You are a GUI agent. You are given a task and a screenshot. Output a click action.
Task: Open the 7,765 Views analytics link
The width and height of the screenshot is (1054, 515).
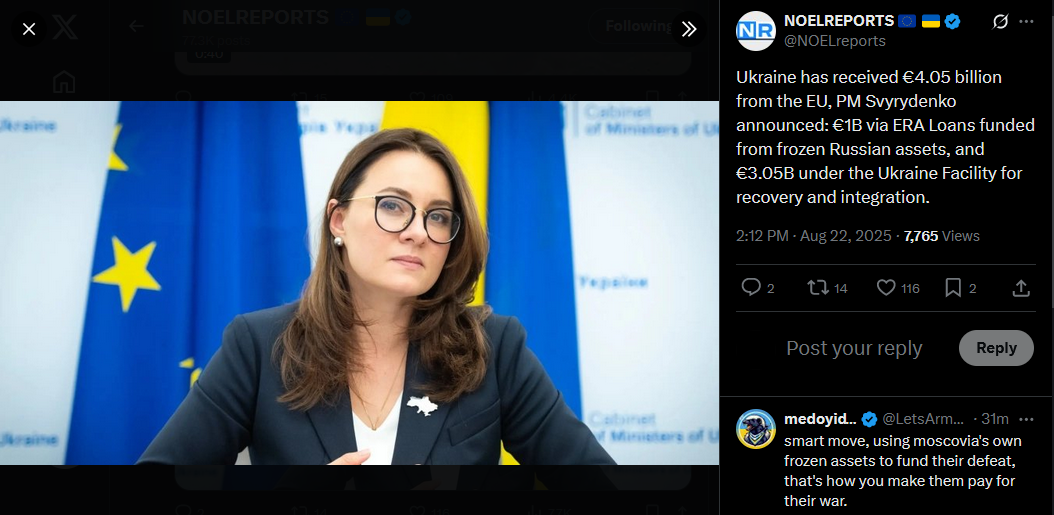942,236
